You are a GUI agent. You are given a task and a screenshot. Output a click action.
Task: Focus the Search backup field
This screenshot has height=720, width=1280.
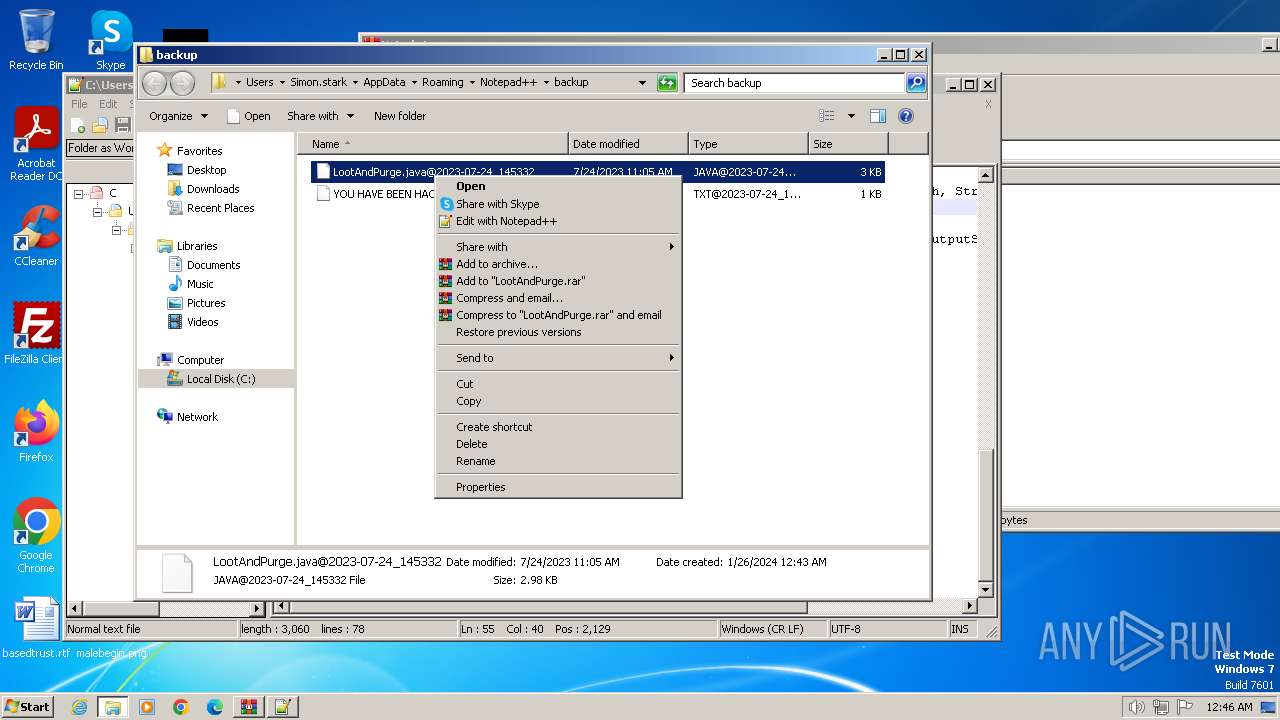[x=795, y=83]
